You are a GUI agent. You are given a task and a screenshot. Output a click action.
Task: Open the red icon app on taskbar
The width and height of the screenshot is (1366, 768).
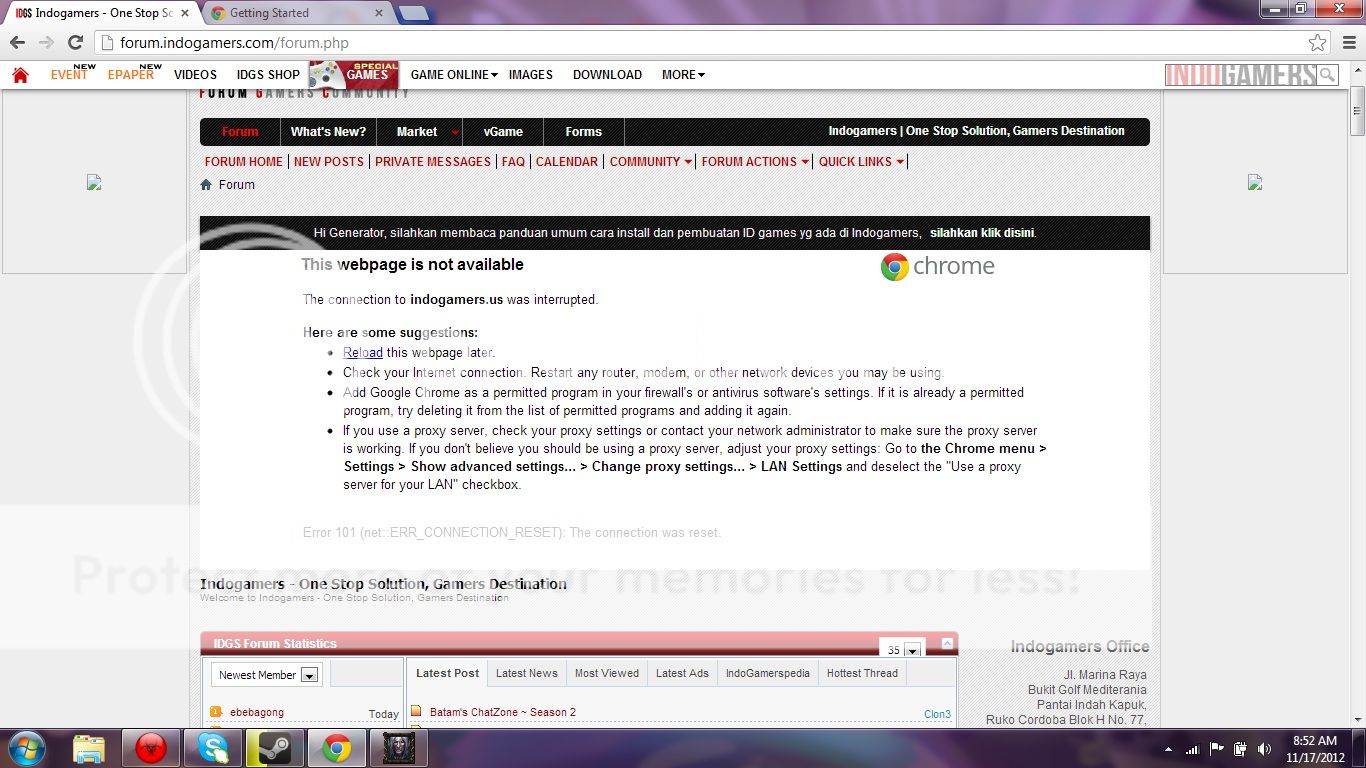pyautogui.click(x=150, y=748)
